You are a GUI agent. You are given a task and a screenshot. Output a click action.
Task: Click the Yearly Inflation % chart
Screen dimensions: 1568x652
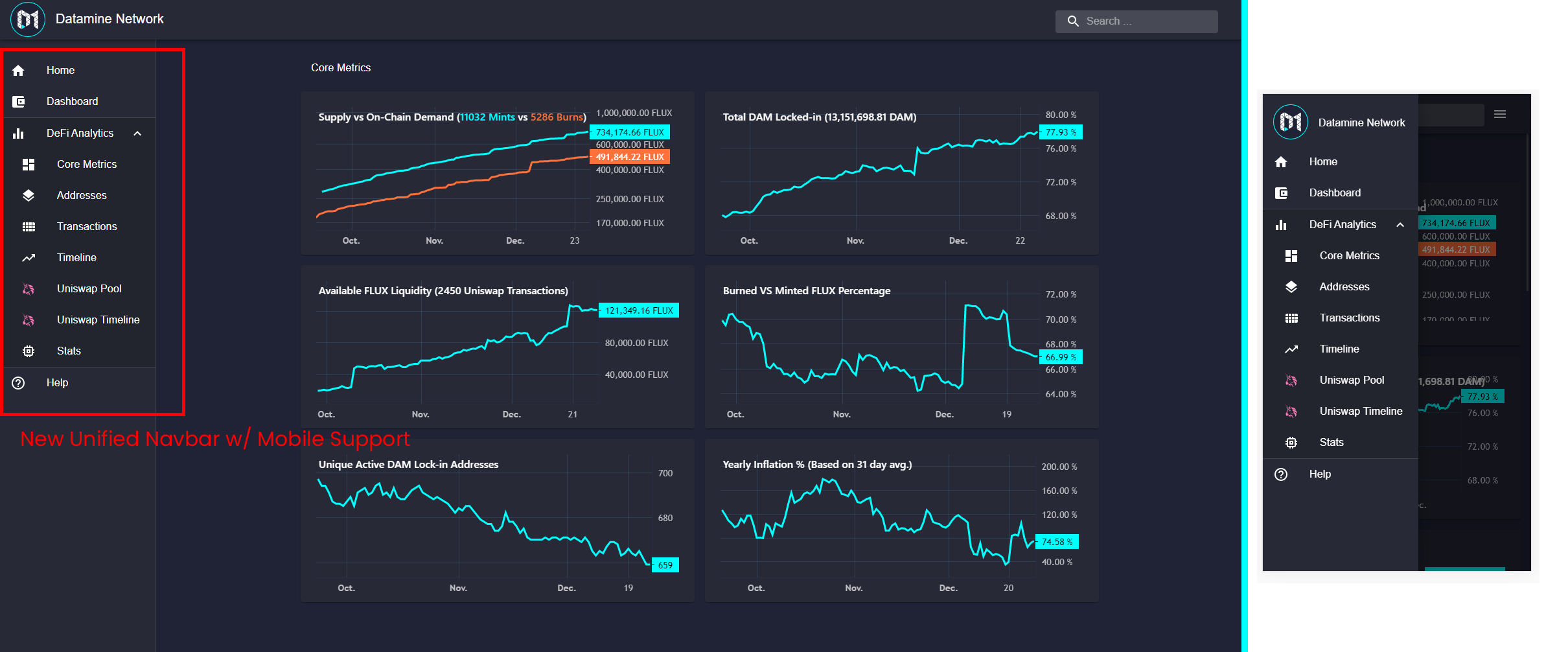click(901, 520)
